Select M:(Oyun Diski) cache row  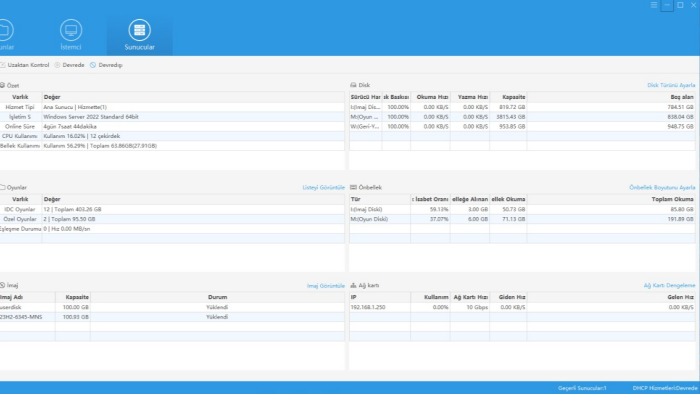(522, 219)
